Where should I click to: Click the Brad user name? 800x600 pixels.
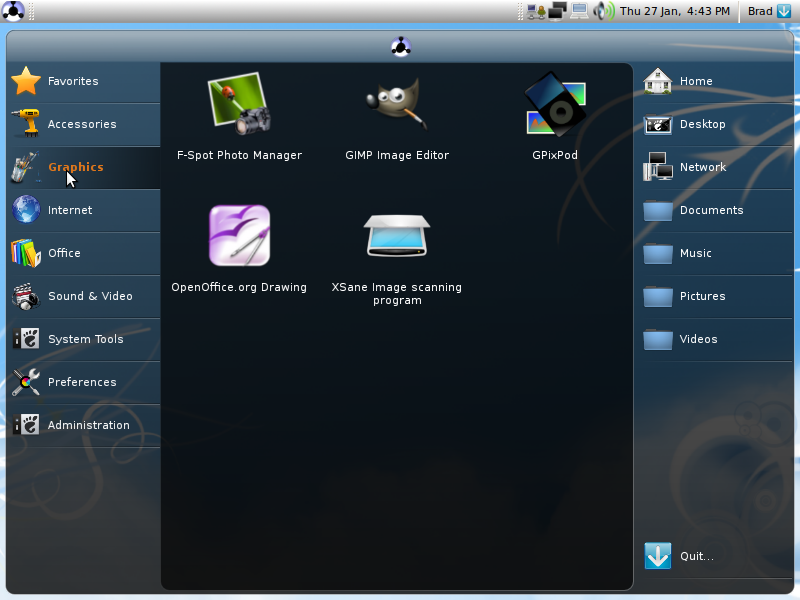(760, 11)
